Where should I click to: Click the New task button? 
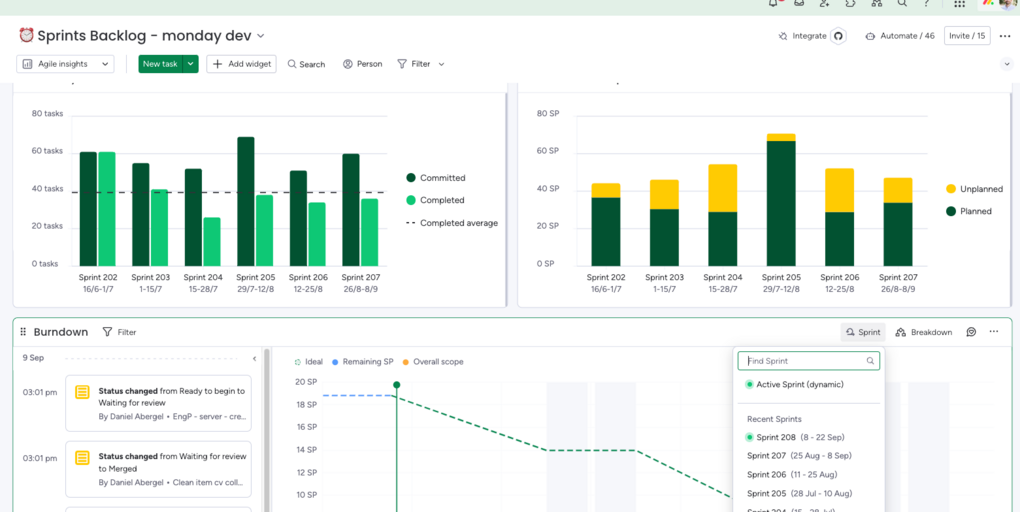(x=161, y=64)
